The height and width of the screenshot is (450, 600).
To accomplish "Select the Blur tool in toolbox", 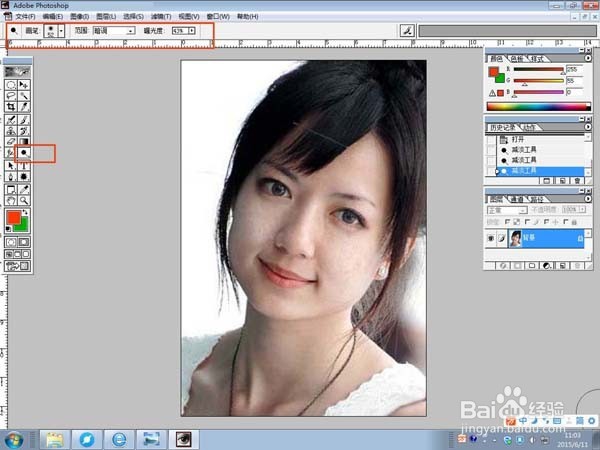I will point(11,153).
